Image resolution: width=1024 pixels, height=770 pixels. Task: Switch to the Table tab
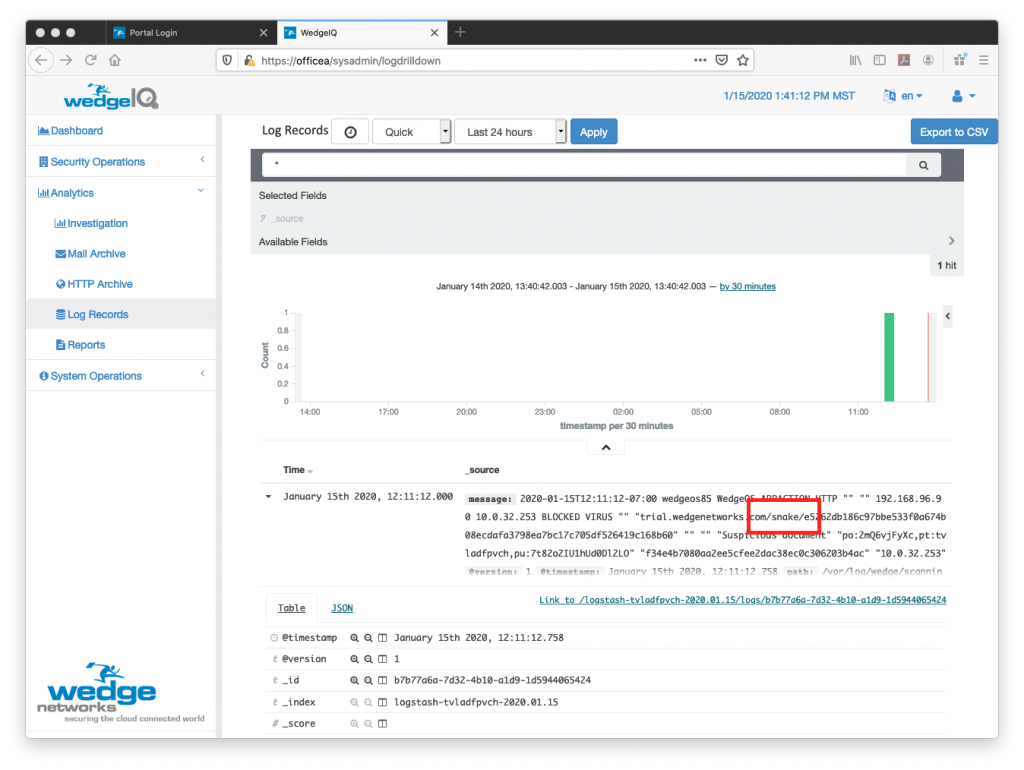[x=291, y=608]
